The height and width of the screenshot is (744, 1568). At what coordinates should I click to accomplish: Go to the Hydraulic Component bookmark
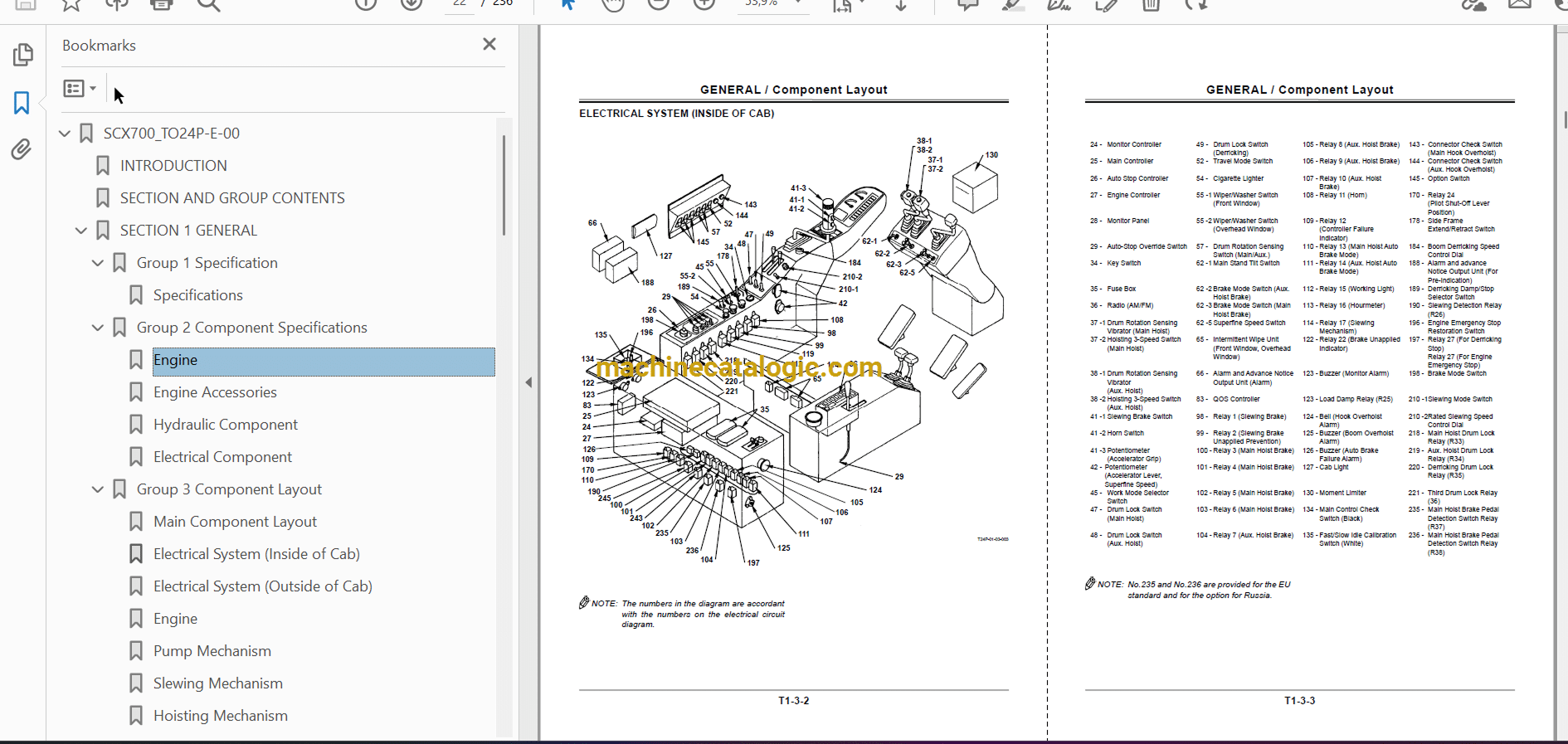pyautogui.click(x=225, y=425)
